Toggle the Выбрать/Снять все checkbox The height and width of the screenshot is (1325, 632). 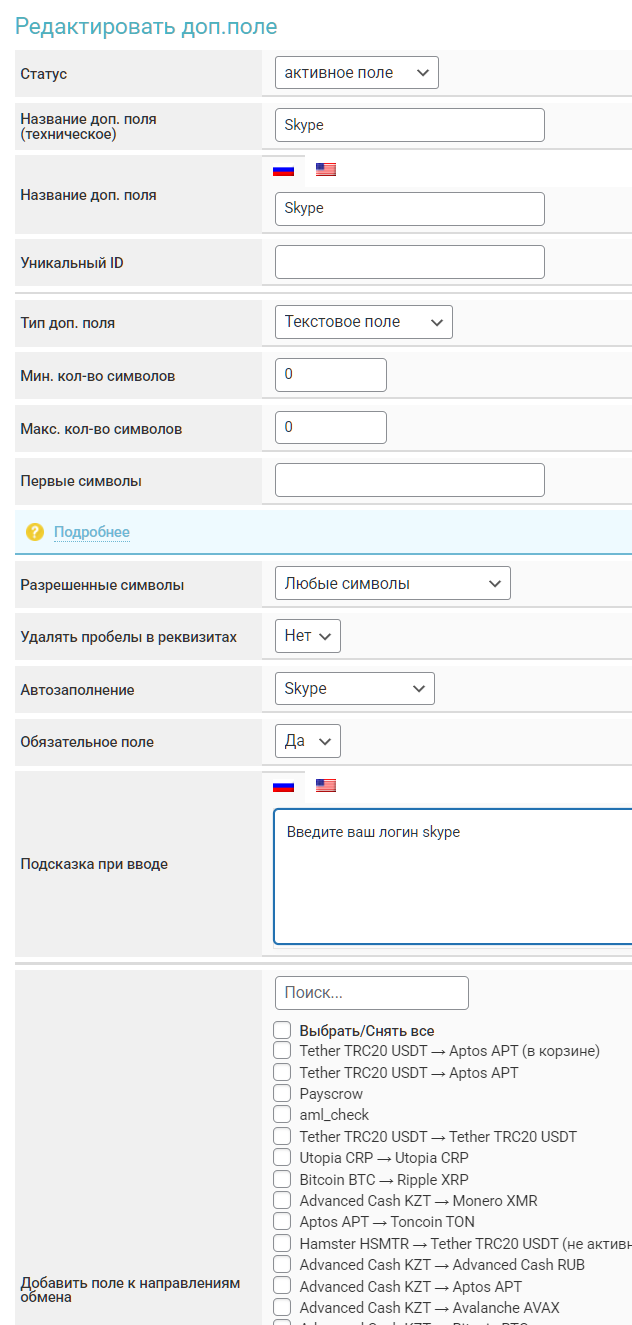click(282, 1030)
